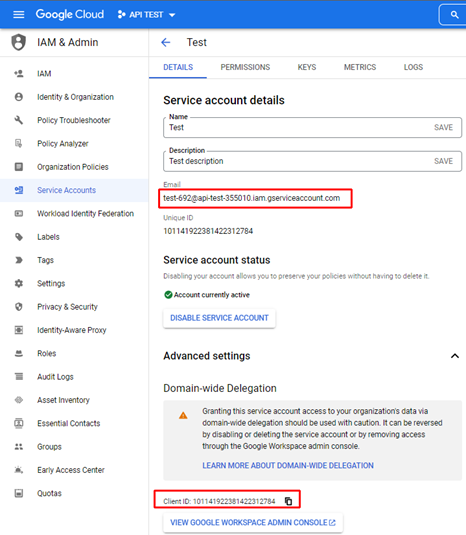This screenshot has width=466, height=535.
Task: Click the Identity-Aware Proxy icon
Action: click(x=19, y=330)
